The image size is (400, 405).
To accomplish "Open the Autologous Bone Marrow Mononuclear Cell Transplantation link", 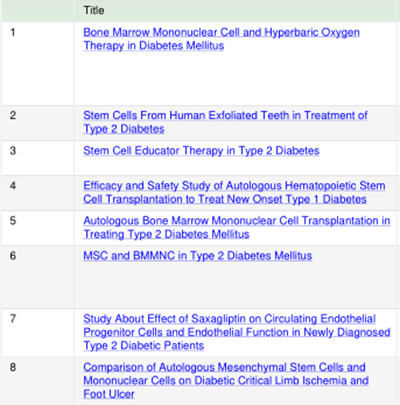I will coord(237,227).
